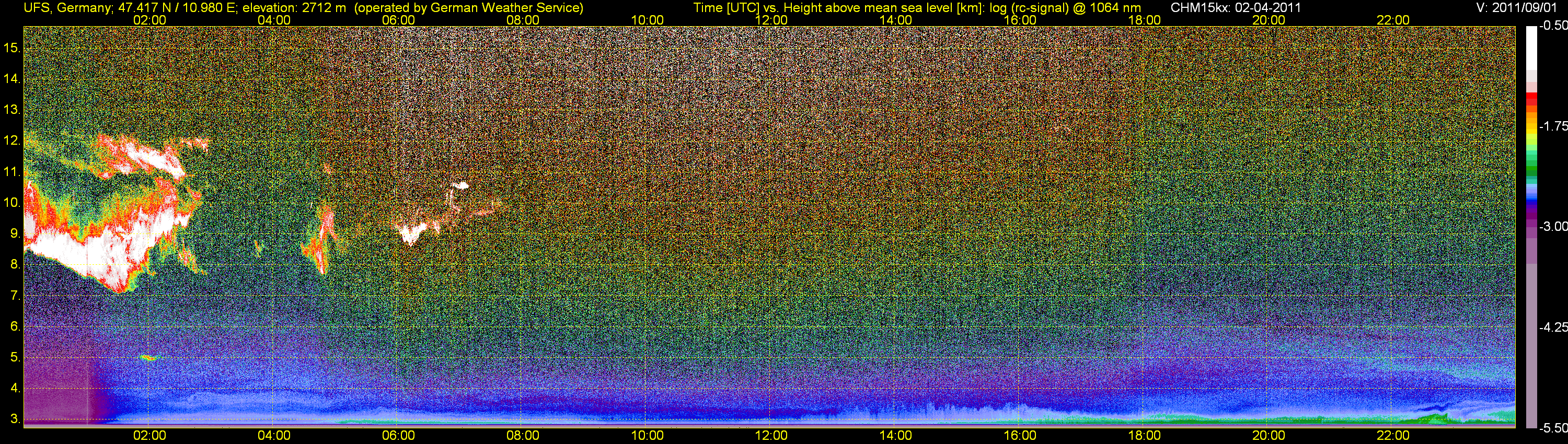
Task: Click the "4." height axis label
Action: [x=15, y=388]
